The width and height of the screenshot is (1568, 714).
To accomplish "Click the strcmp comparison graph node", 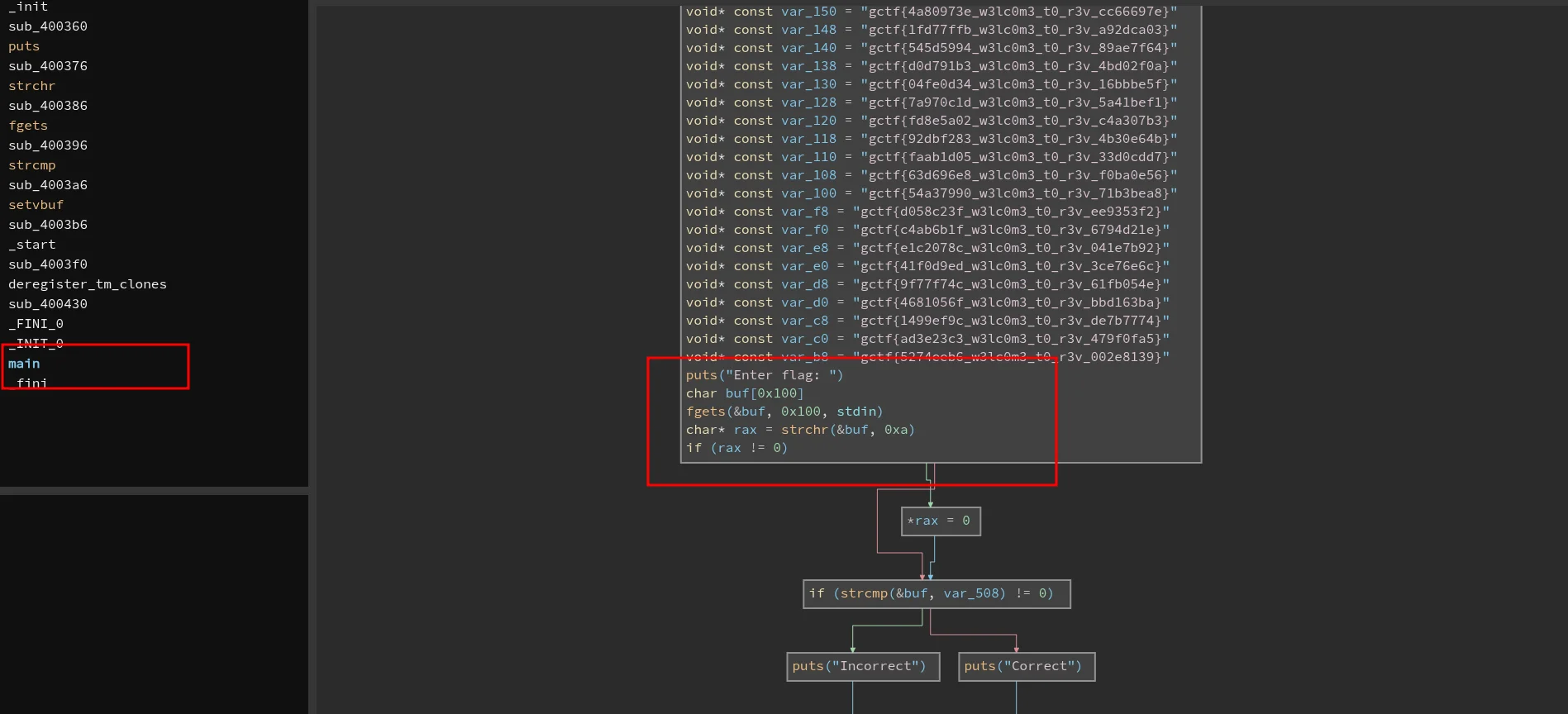I will [x=936, y=594].
